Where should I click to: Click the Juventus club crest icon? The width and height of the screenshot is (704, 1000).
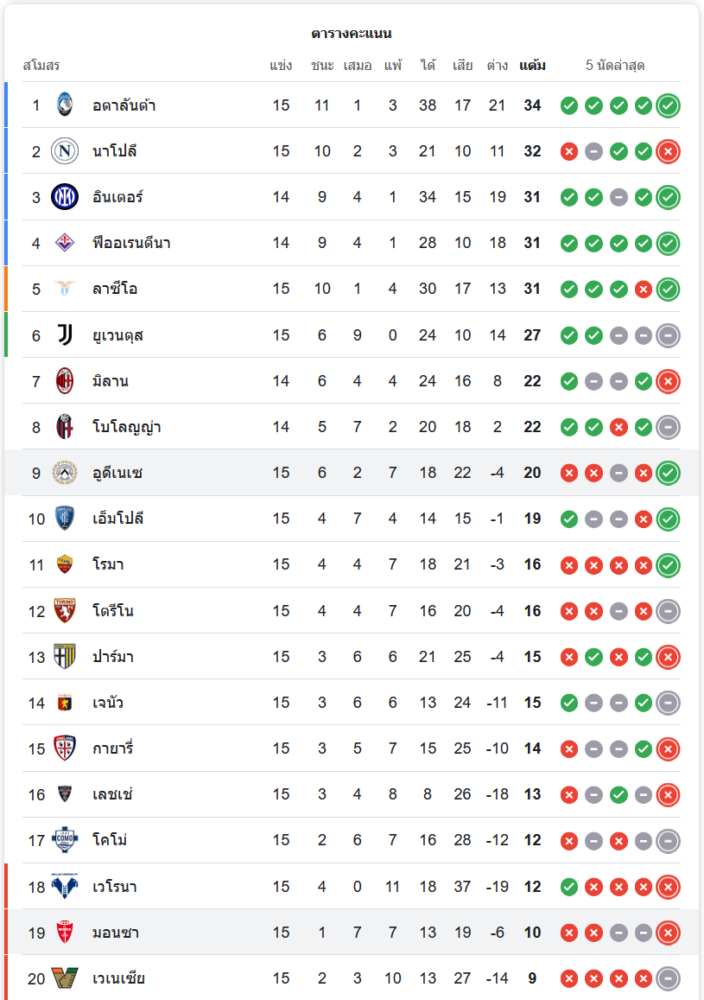tap(65, 335)
